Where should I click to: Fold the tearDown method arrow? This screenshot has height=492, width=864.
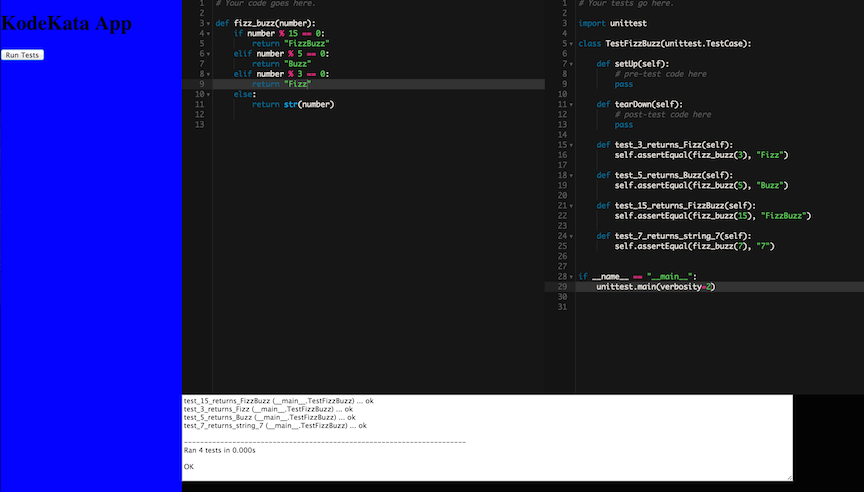tap(571, 105)
